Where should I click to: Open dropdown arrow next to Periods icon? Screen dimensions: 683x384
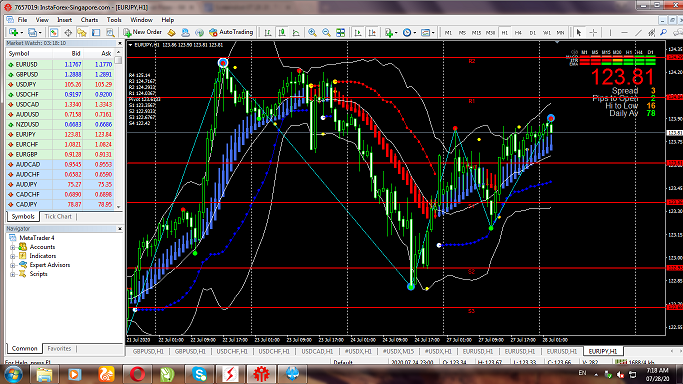414,33
